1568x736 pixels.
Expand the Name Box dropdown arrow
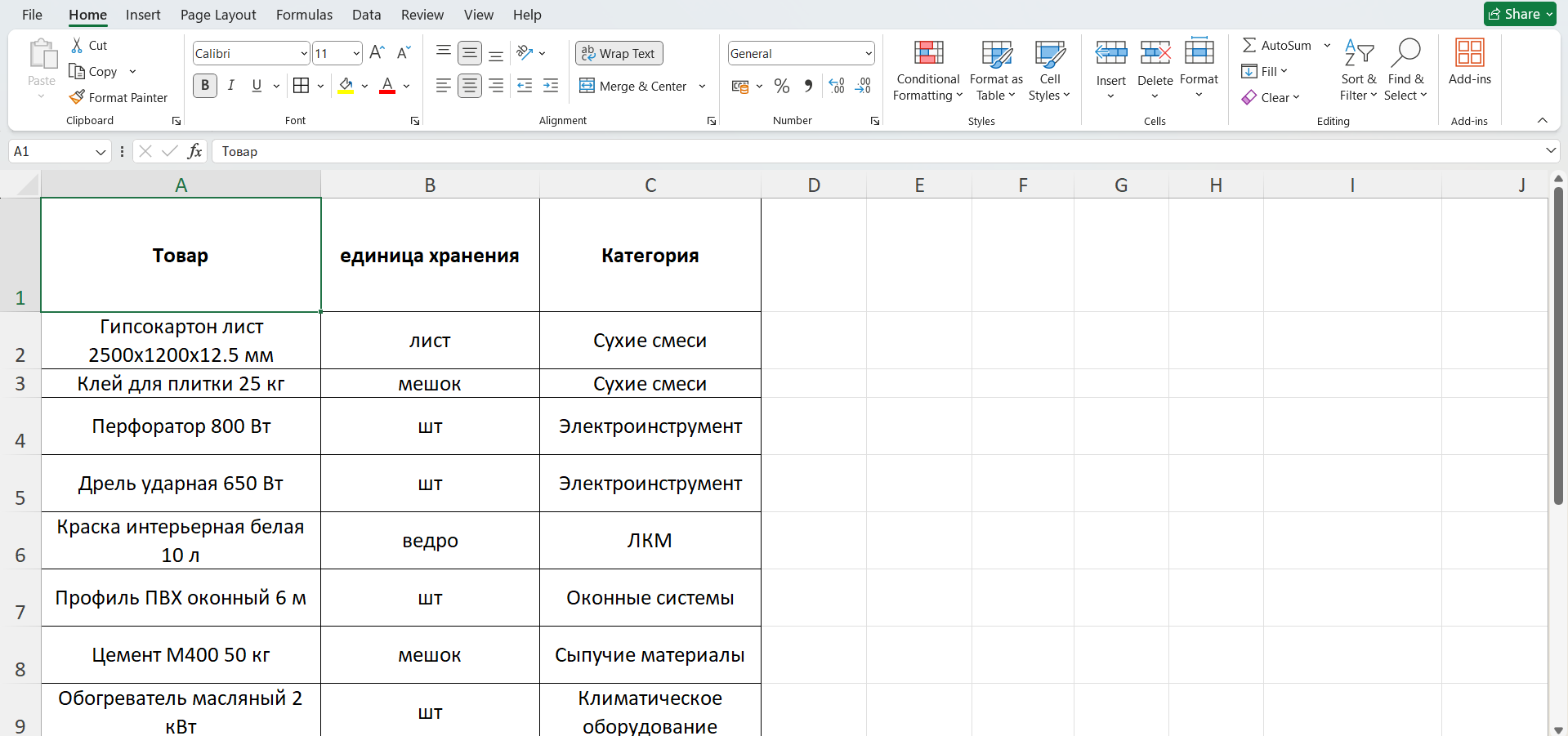[101, 152]
